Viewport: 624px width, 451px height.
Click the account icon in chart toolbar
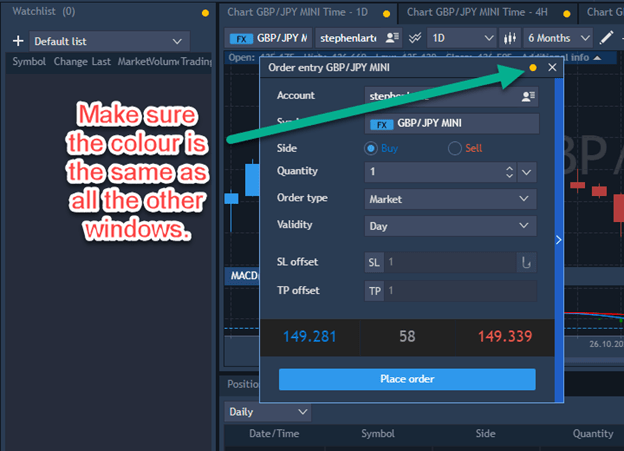(393, 37)
